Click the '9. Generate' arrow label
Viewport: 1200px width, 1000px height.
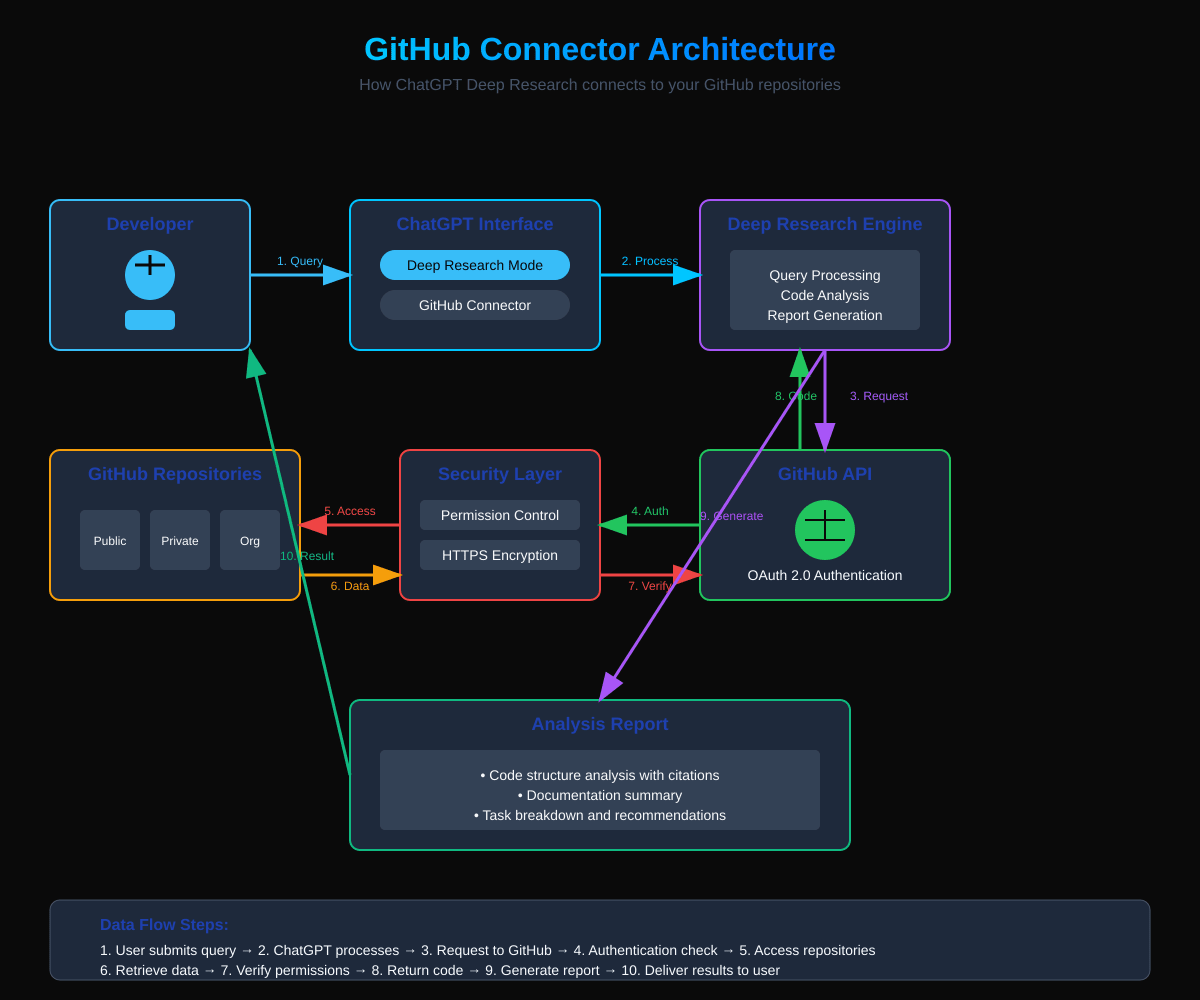coord(731,516)
